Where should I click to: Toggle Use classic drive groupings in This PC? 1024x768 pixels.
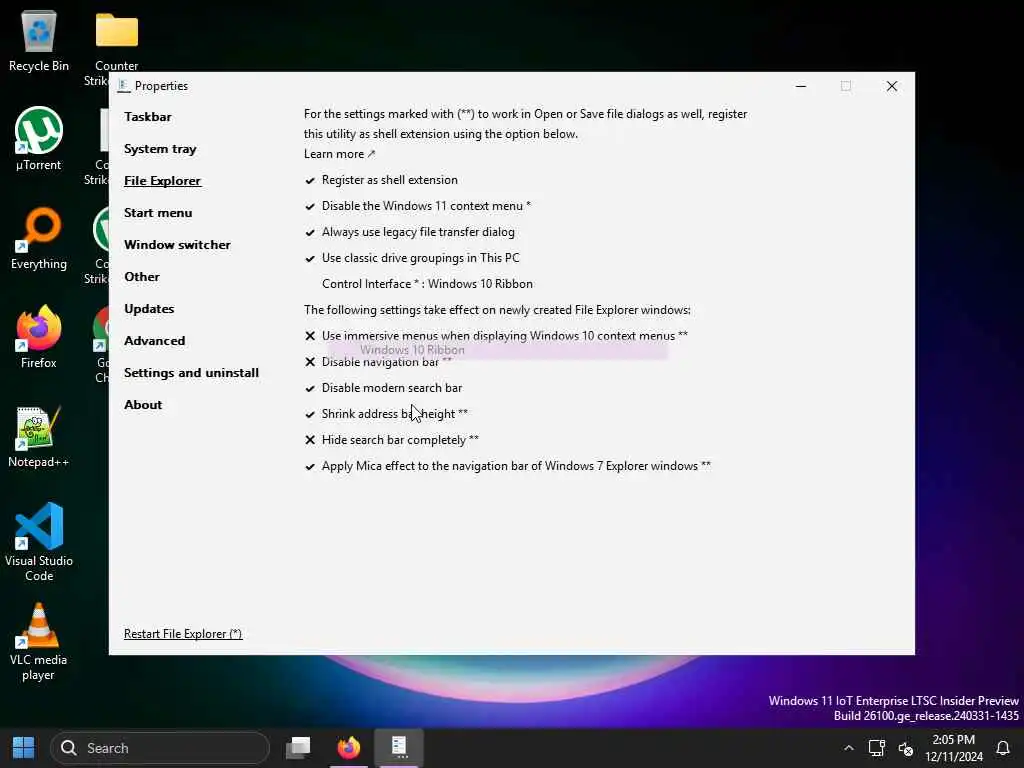(412, 258)
